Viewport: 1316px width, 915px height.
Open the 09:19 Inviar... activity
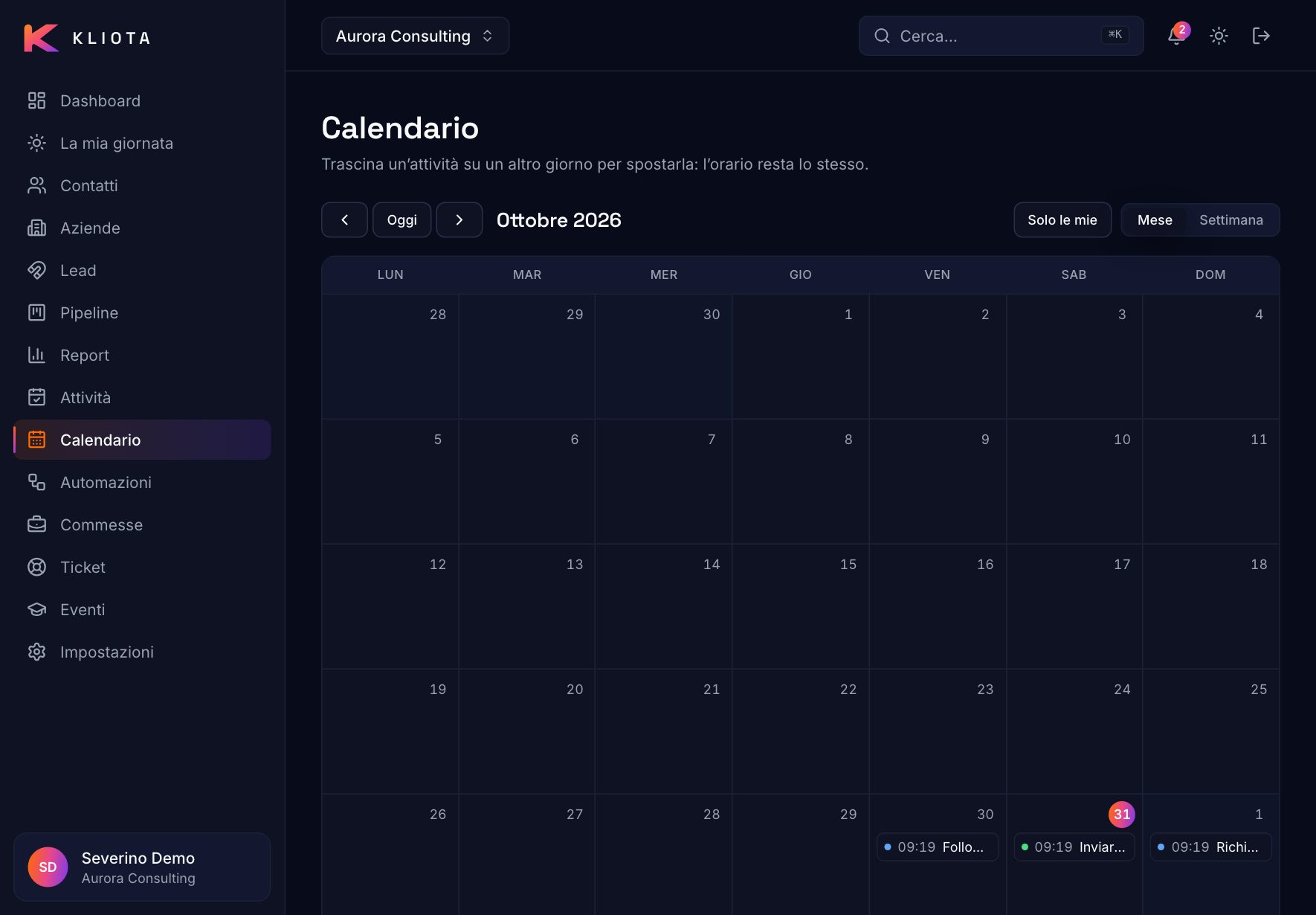pos(1074,847)
